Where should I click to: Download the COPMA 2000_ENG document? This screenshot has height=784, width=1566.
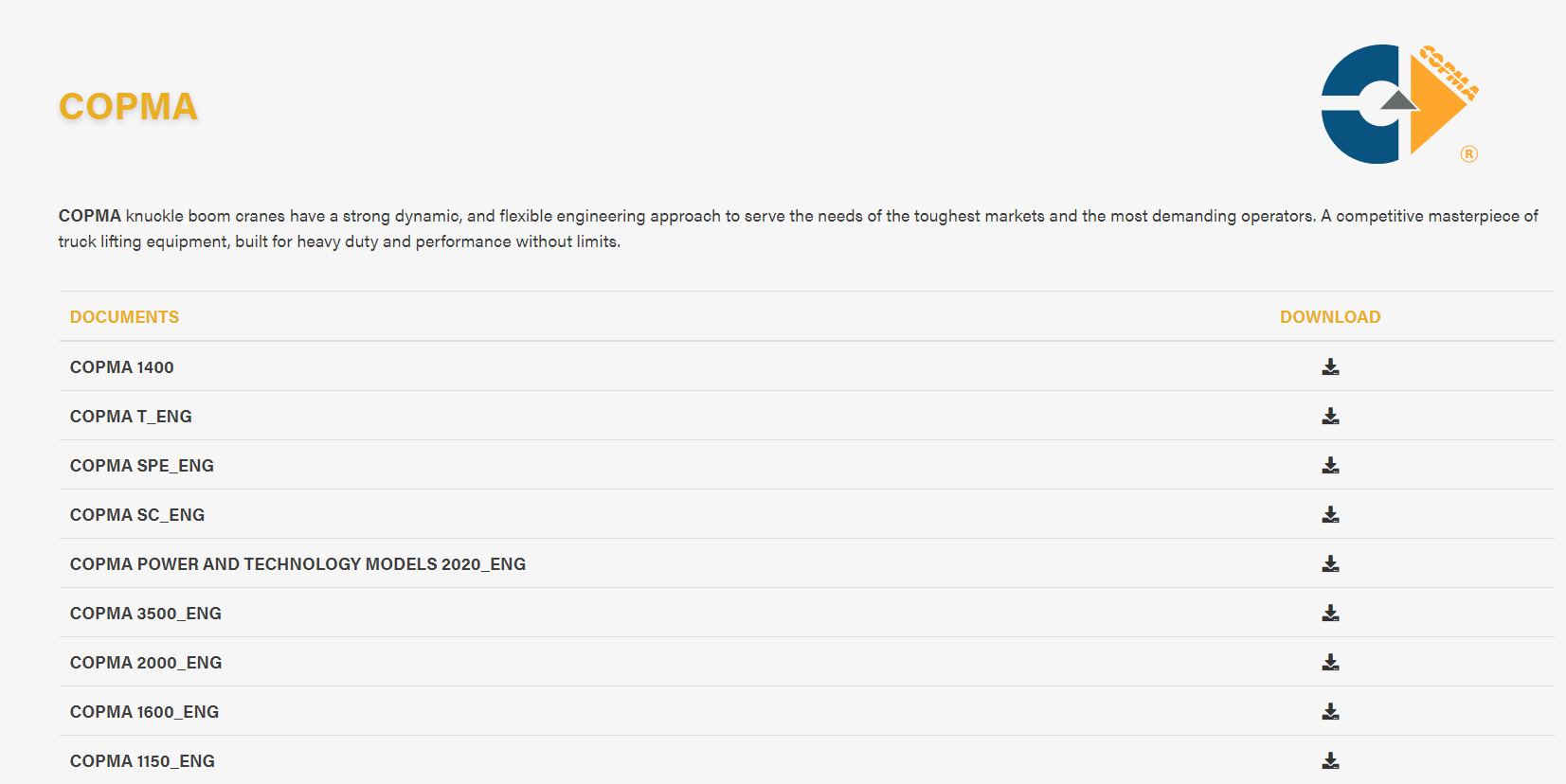[1330, 662]
